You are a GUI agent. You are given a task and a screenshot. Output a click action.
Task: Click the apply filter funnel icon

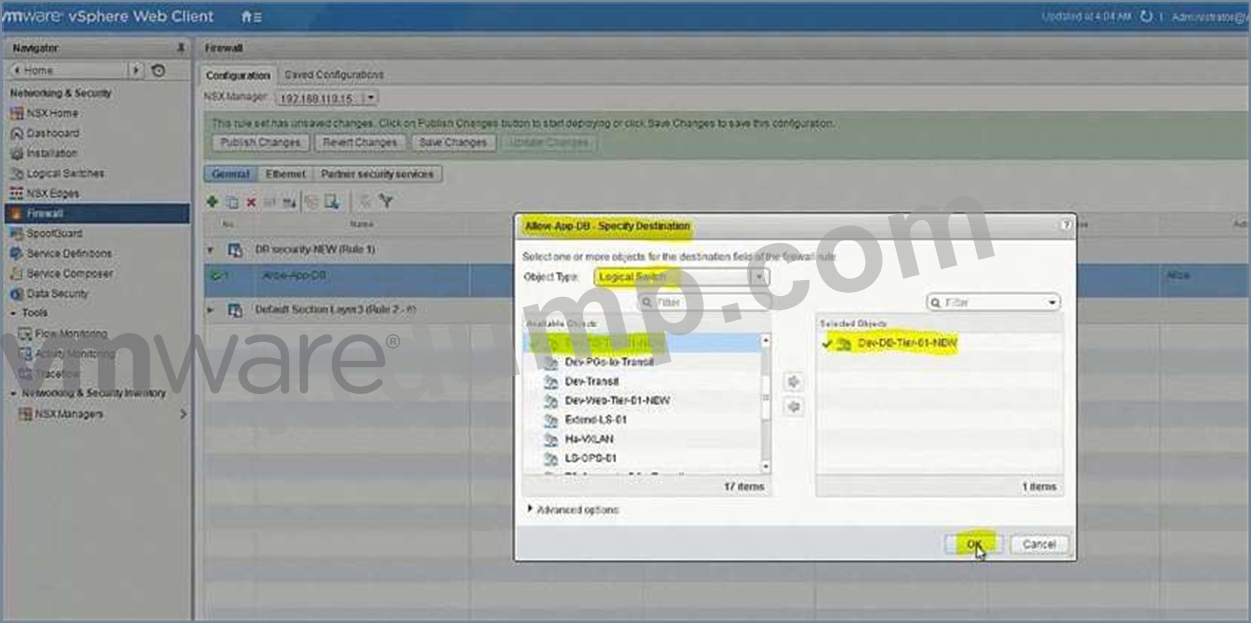[386, 202]
